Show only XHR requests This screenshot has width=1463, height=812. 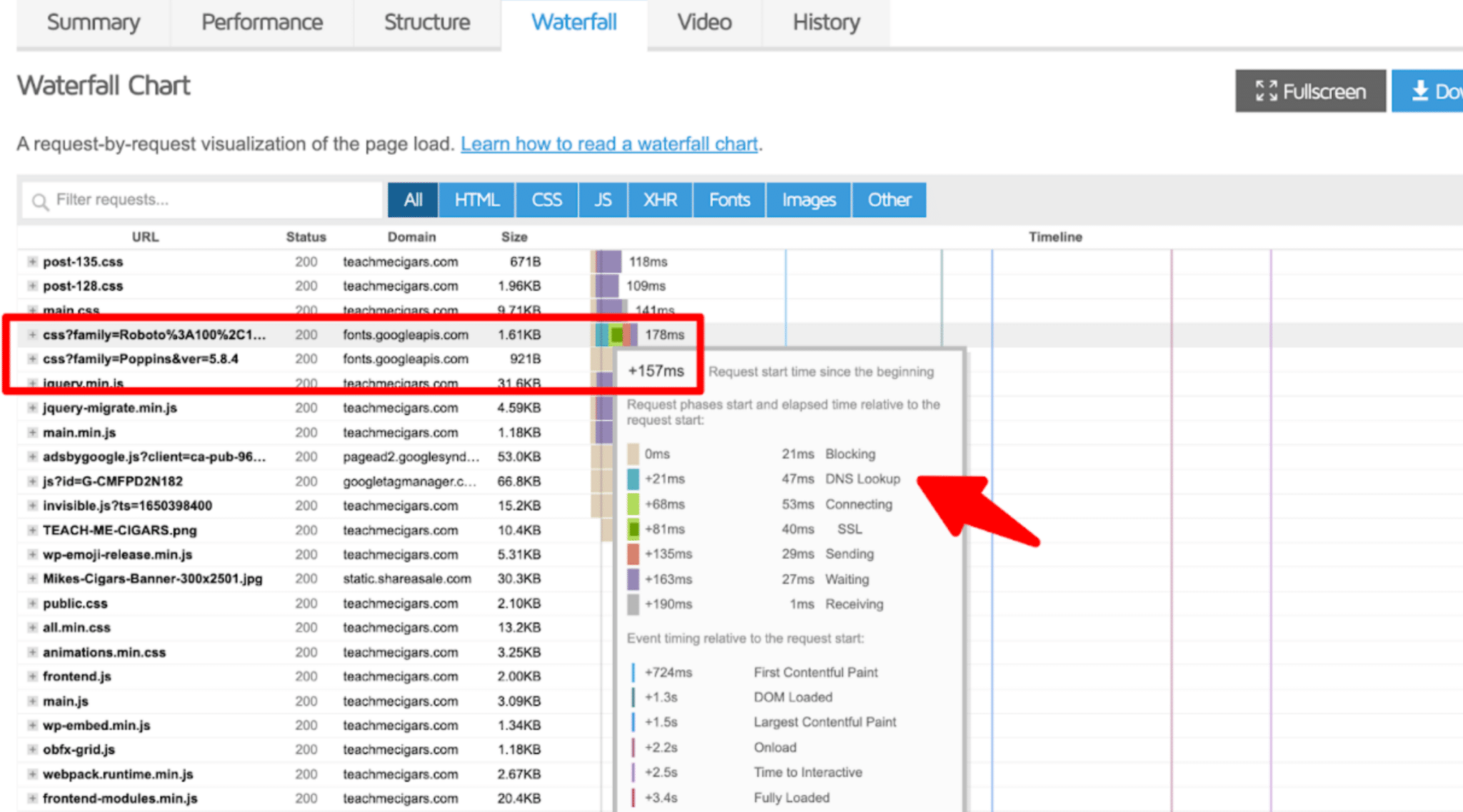659,200
